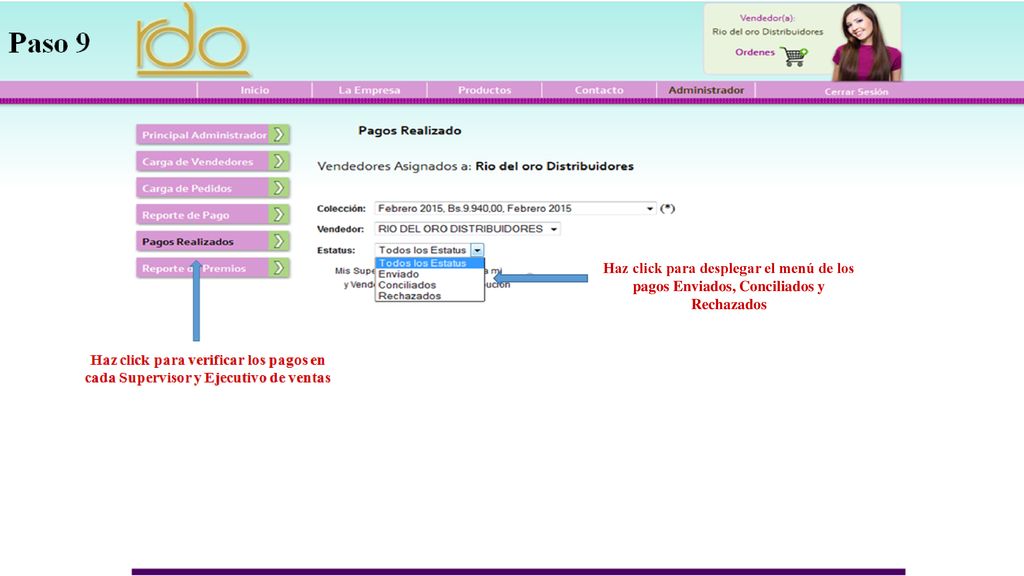Open Carga de Pedidos sidebar button
This screenshot has height=576, width=1024.
point(213,188)
